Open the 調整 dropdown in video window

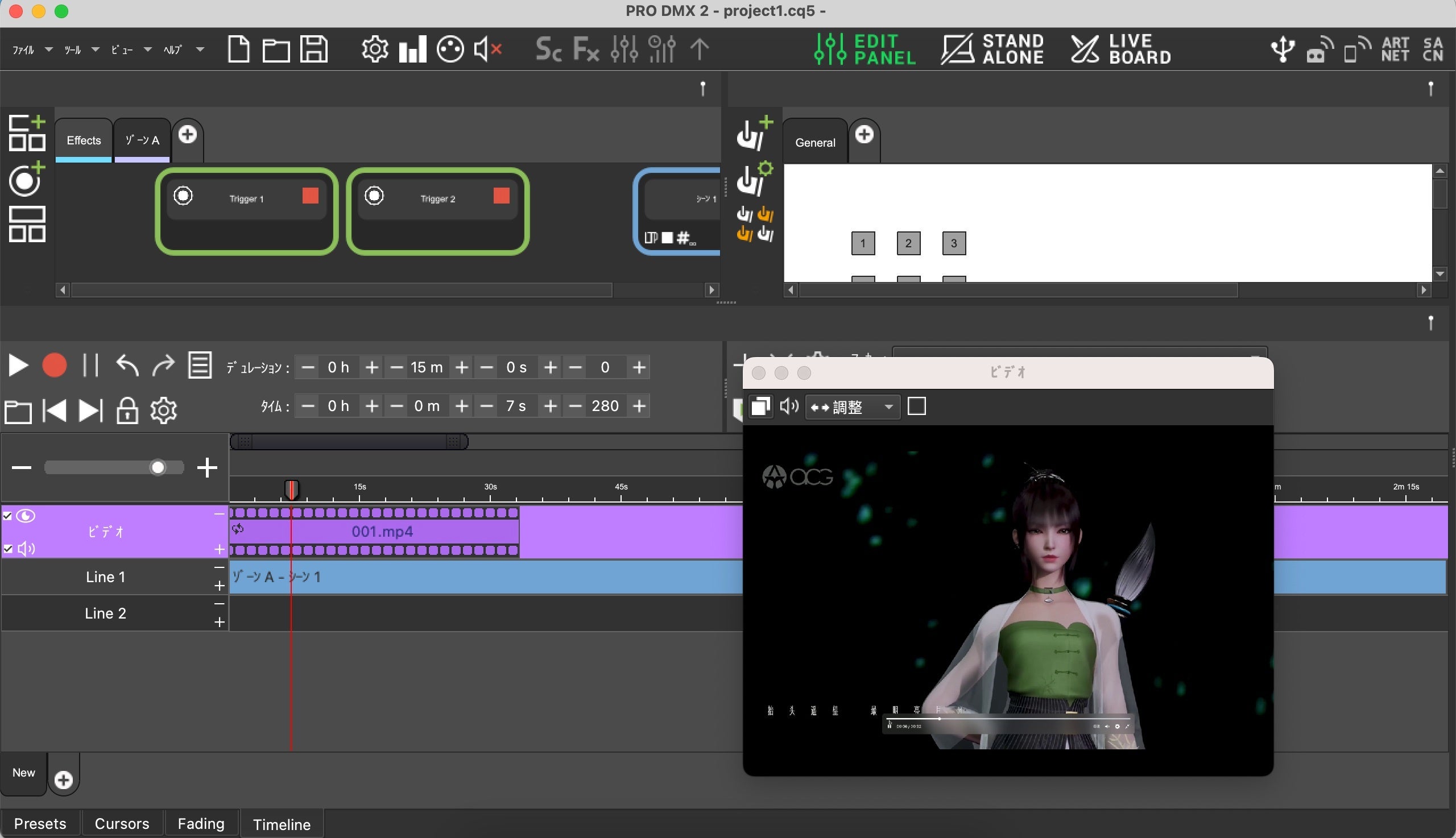852,407
